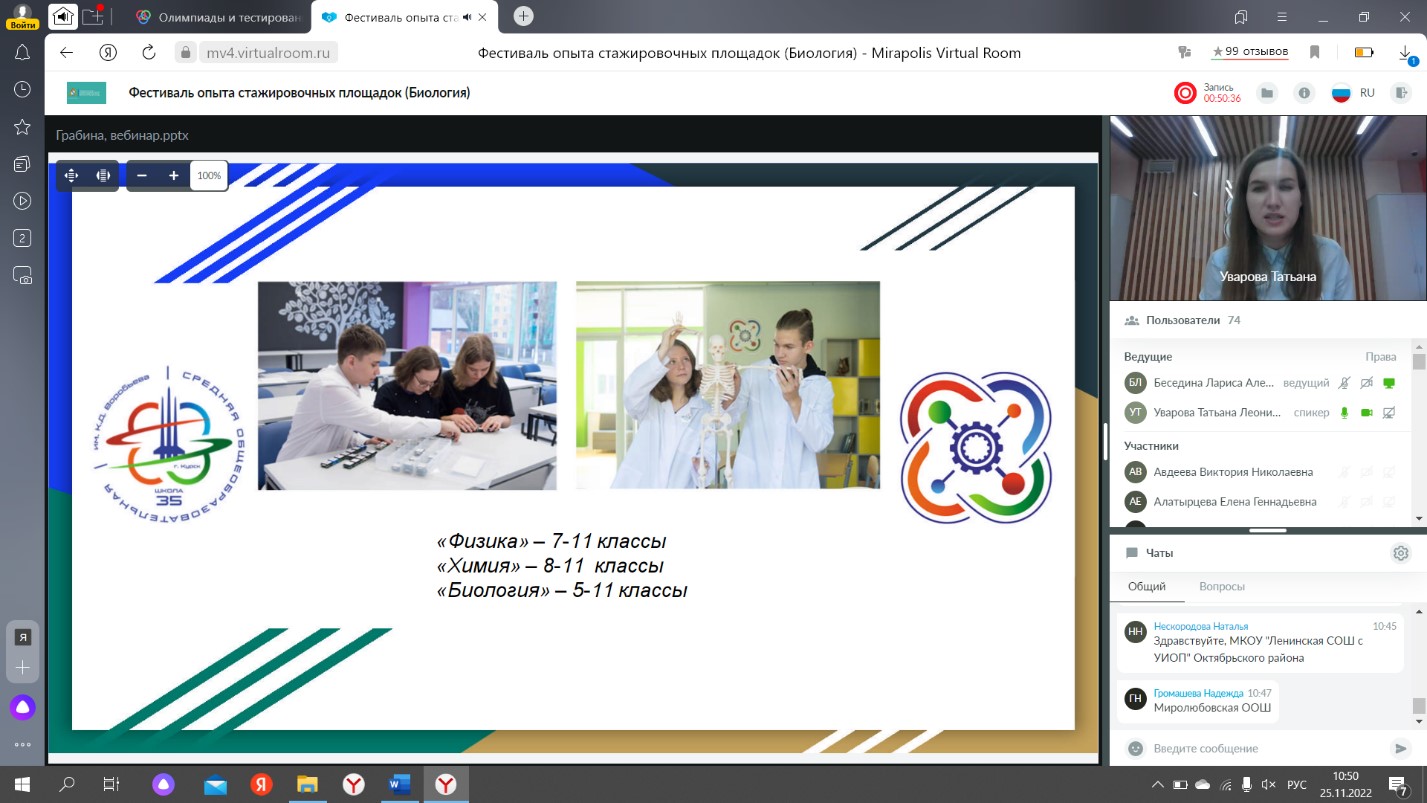Zoom out the presentation with the minus button

tap(142, 175)
